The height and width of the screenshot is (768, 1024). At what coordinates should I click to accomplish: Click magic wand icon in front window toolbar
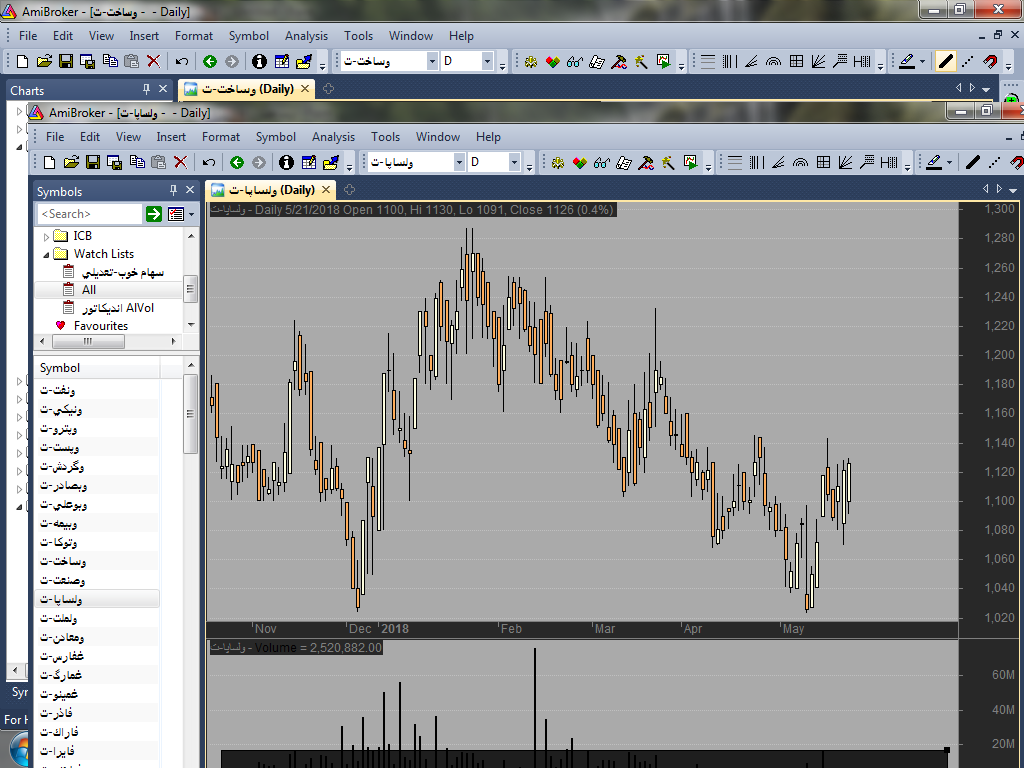click(x=667, y=163)
